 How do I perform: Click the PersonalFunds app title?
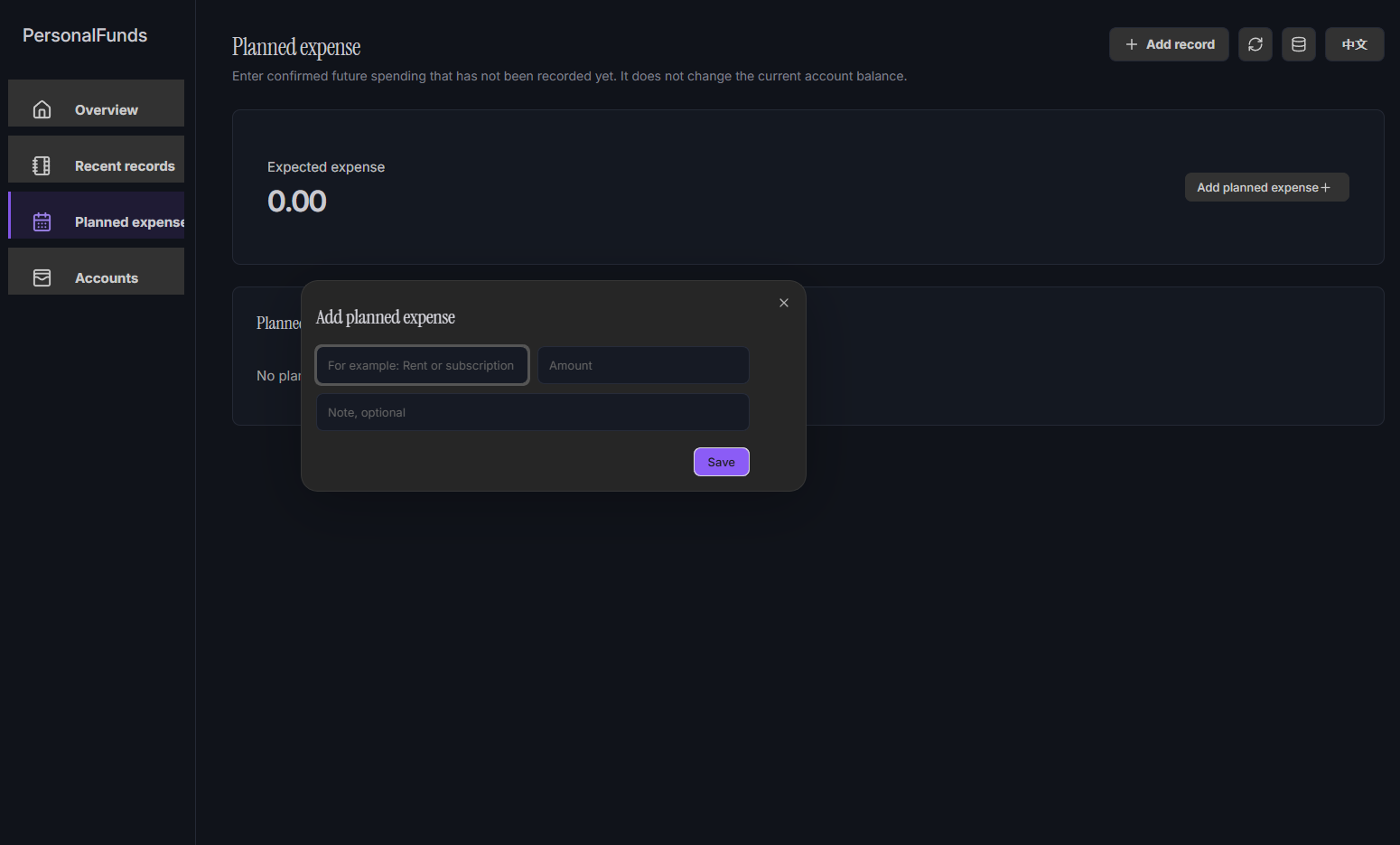(x=85, y=35)
